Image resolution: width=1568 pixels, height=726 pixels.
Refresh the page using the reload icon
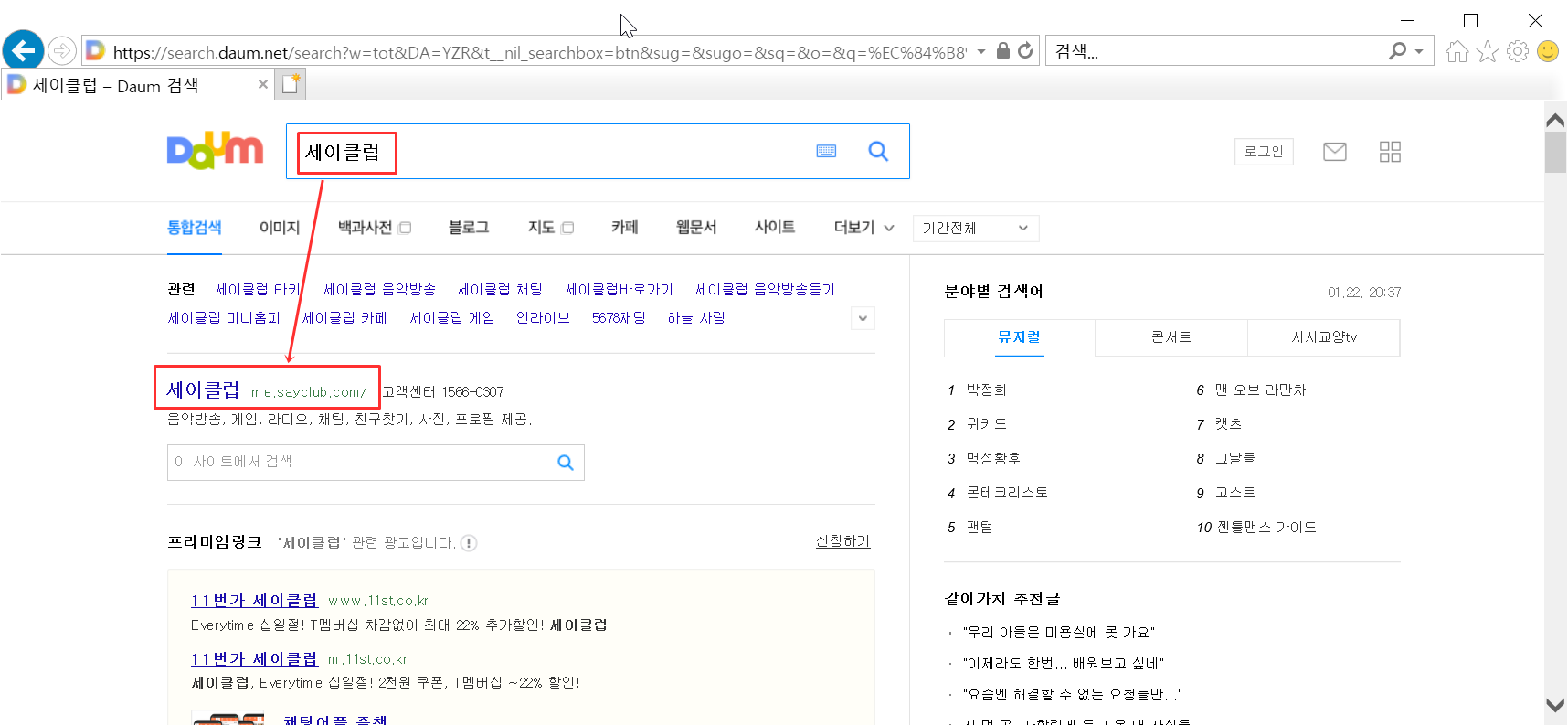[1025, 50]
